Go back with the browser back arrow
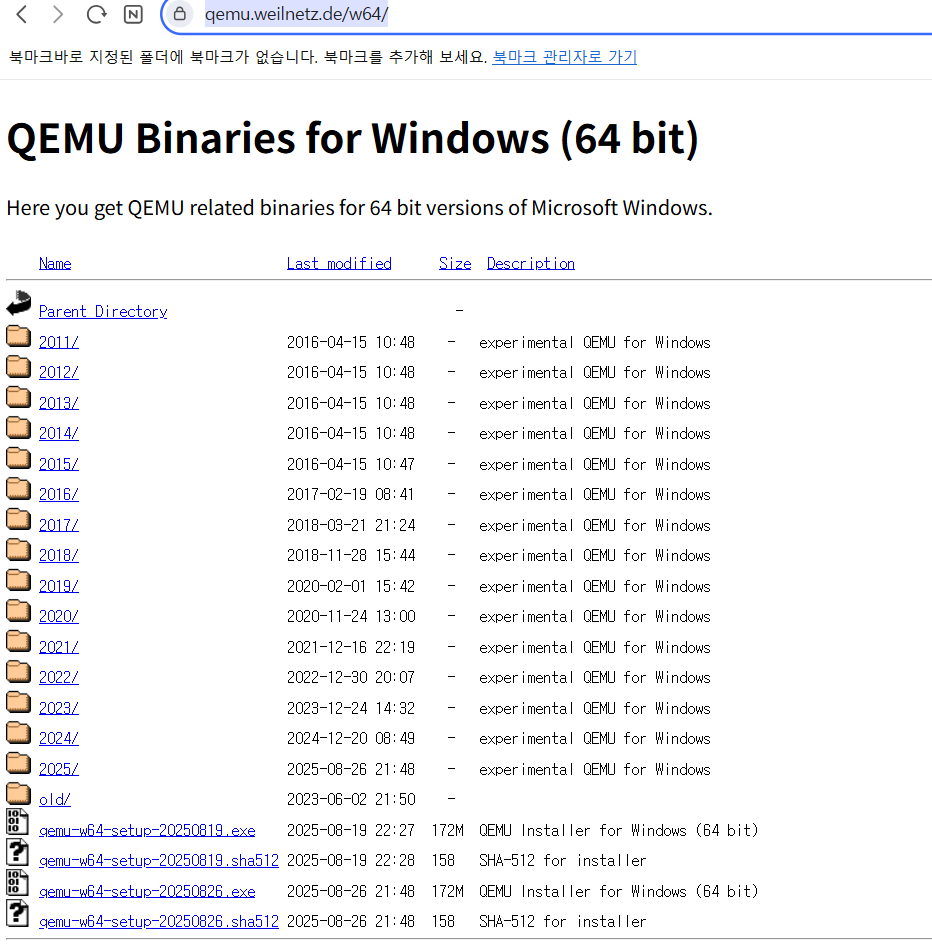The image size is (932, 944). coord(22,14)
